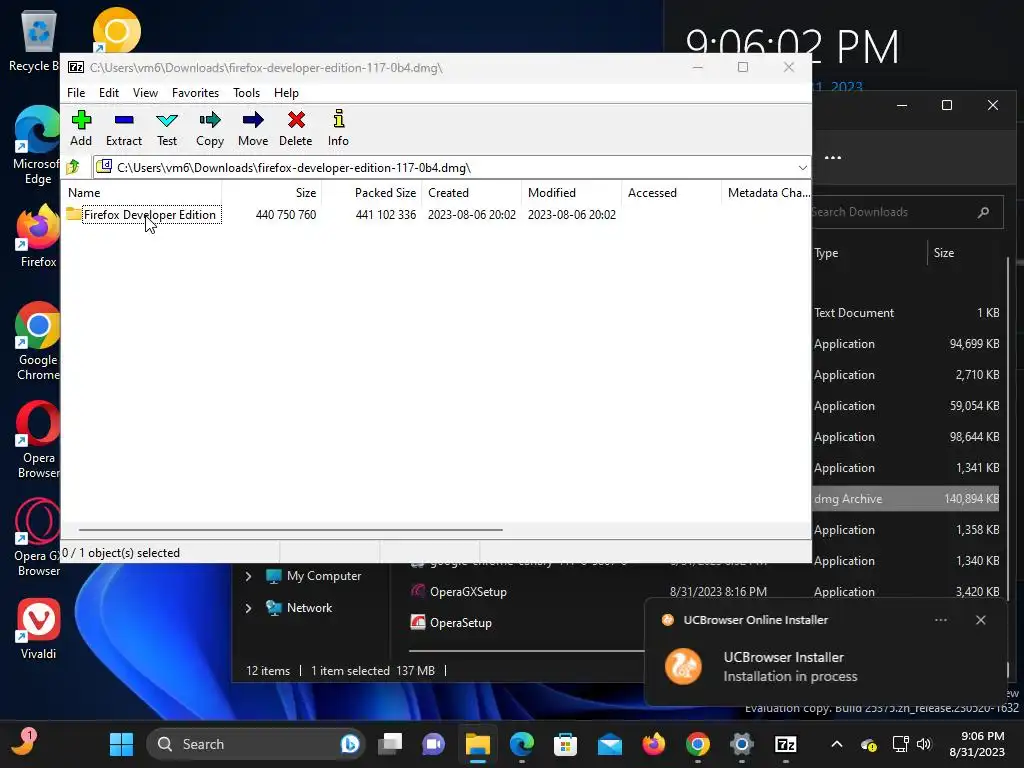Open the Firefox desktop shortcut
This screenshot has width=1024, height=768.
coord(38,236)
